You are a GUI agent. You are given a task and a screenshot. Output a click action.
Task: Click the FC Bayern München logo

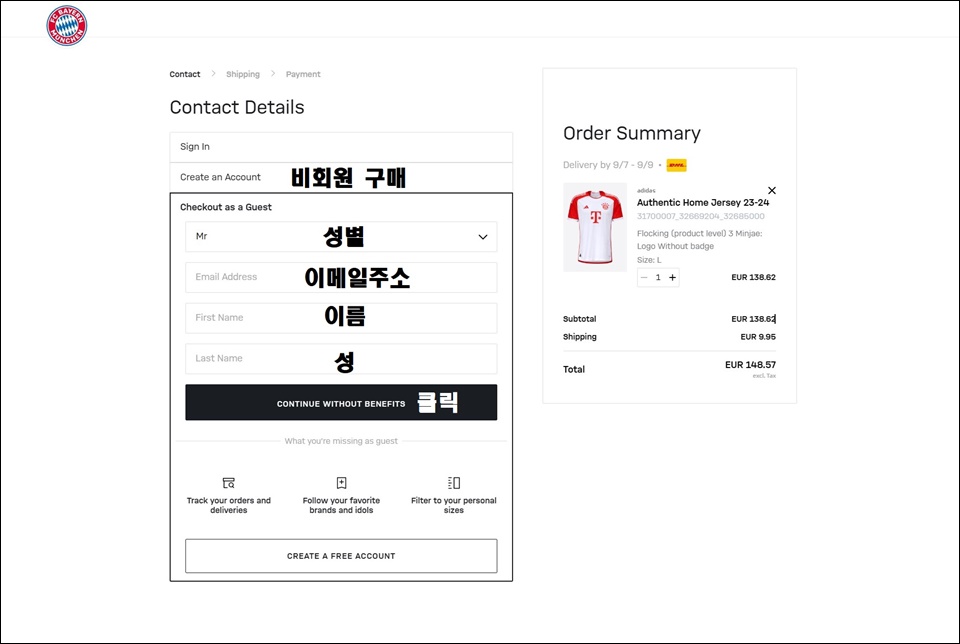(67, 26)
